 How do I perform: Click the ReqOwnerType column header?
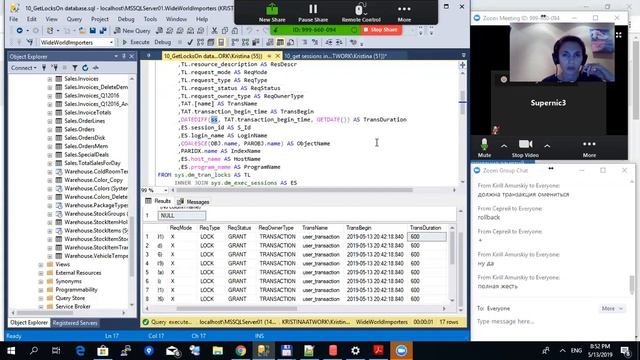point(276,228)
